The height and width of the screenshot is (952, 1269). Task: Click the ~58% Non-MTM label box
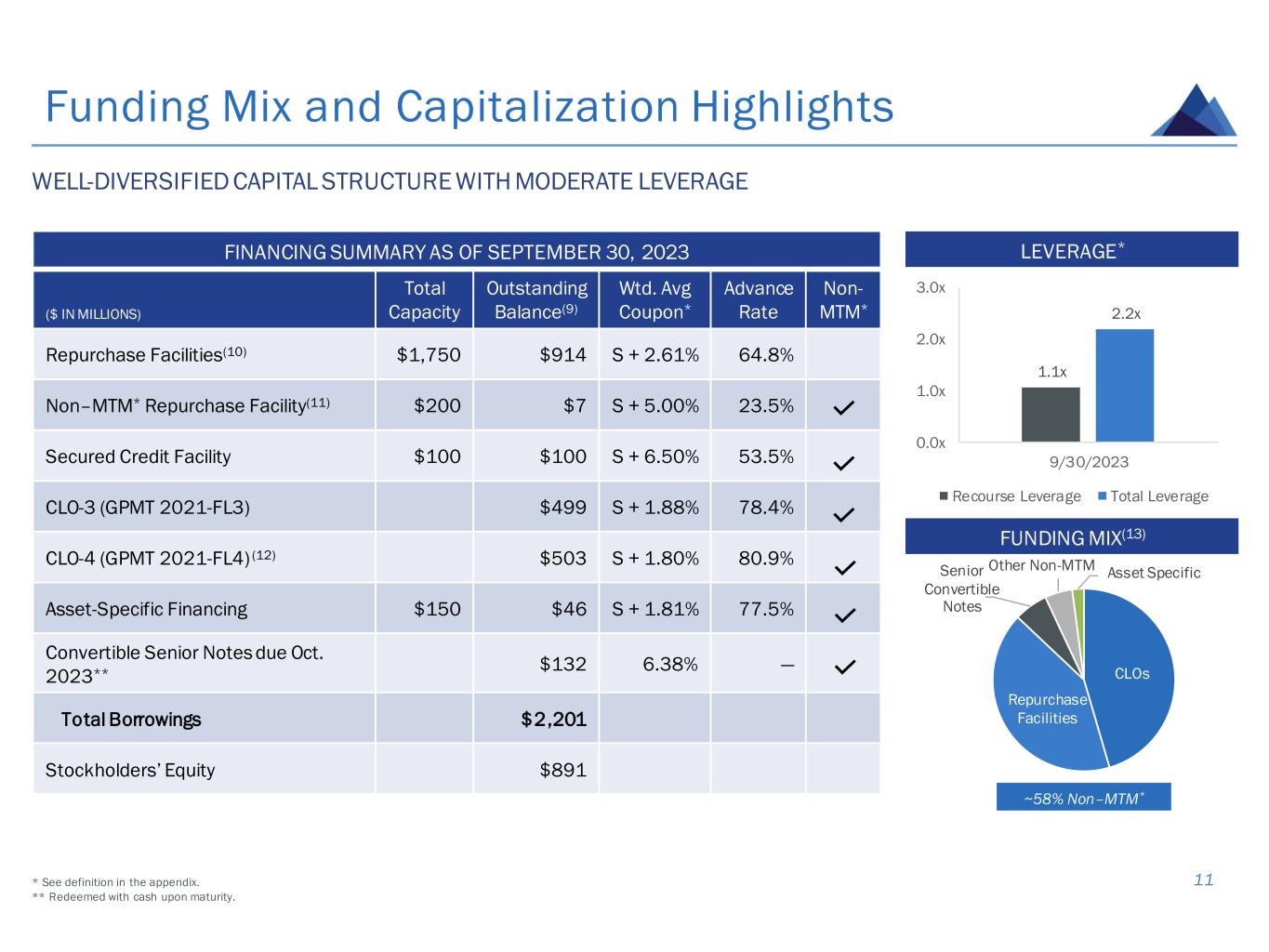point(1083,798)
